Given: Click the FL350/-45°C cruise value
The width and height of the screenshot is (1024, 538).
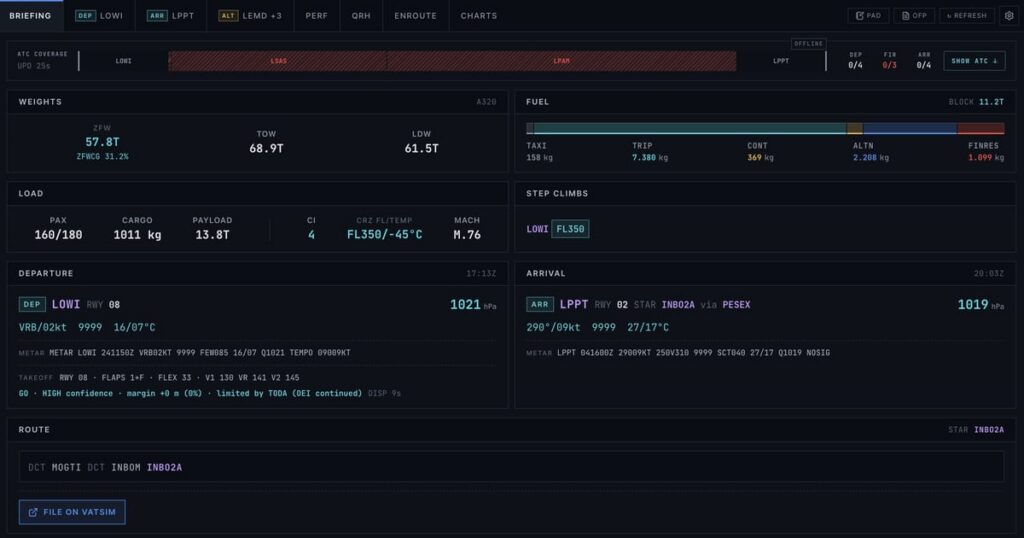Looking at the screenshot, I should point(384,235).
